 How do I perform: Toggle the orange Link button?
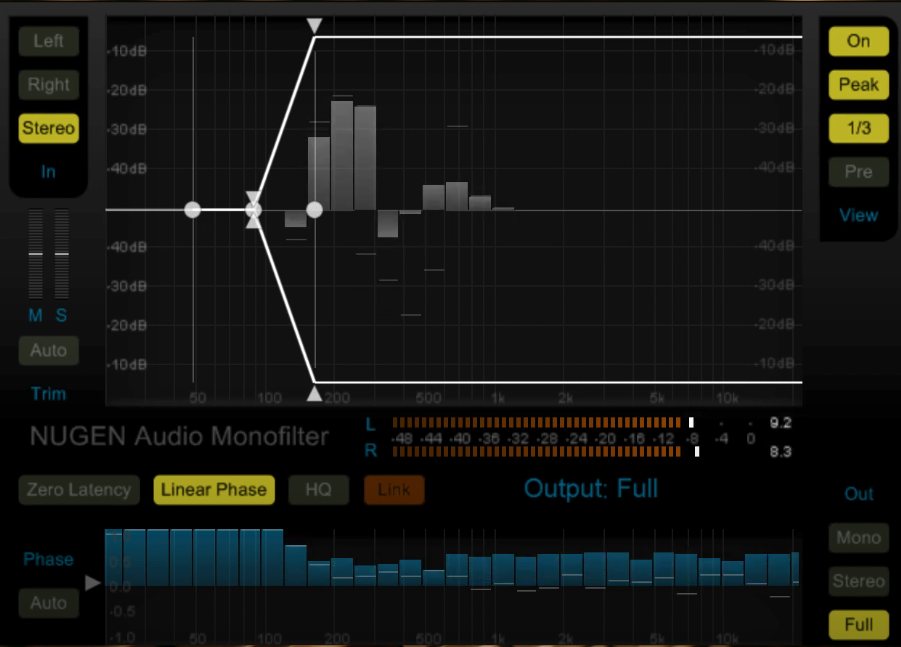394,490
